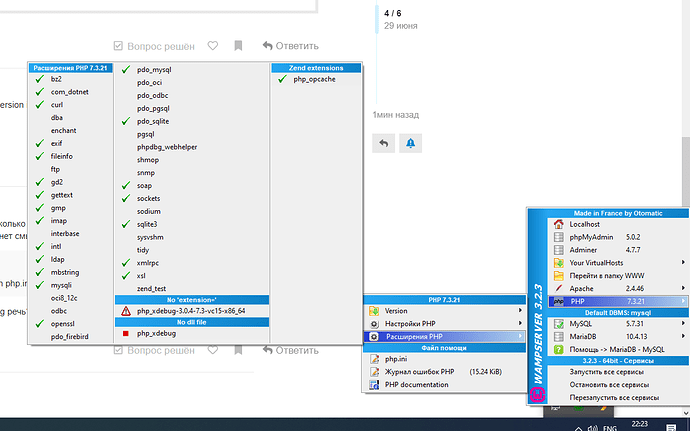The width and height of the screenshot is (690, 431).
Task: Click the MariaDB database icon
Action: [558, 336]
